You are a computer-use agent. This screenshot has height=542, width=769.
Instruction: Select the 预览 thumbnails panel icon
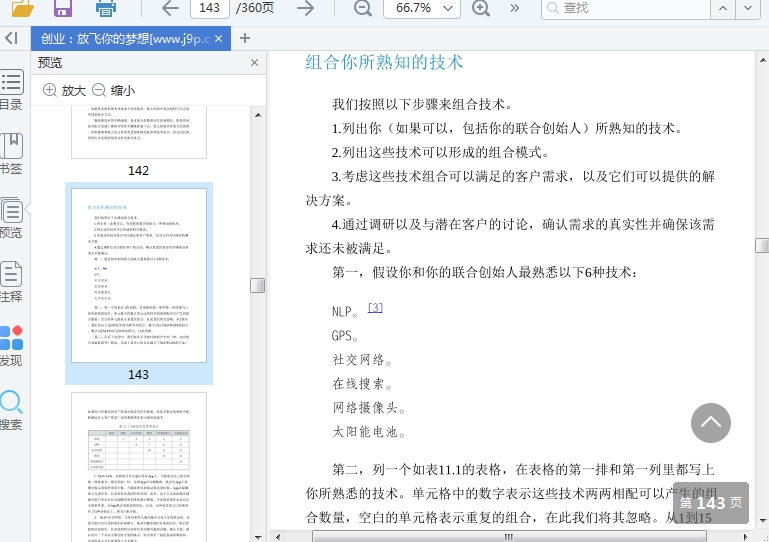[x=11, y=218]
